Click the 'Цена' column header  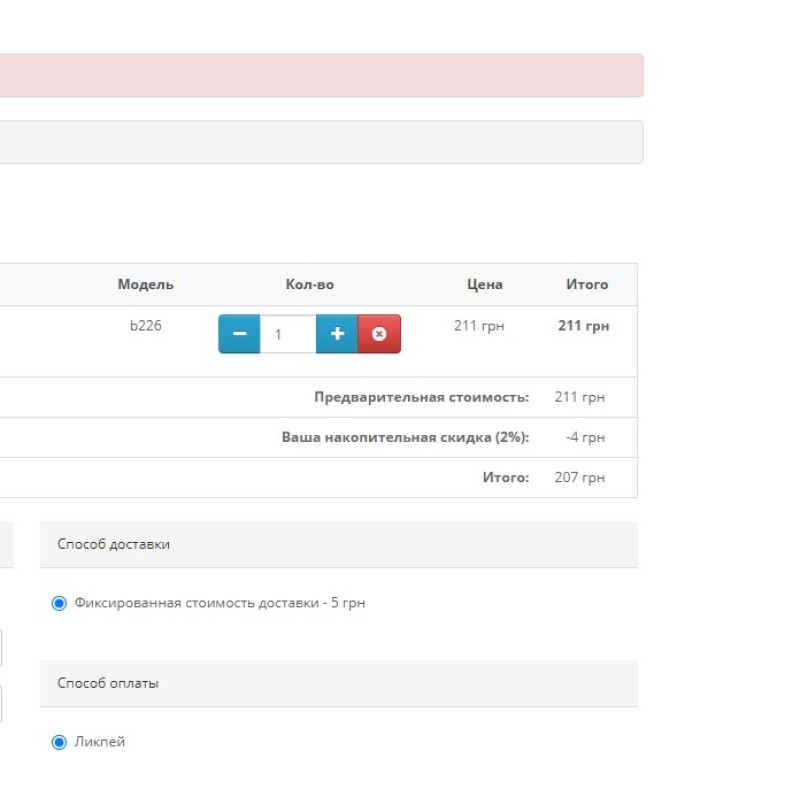coord(484,284)
